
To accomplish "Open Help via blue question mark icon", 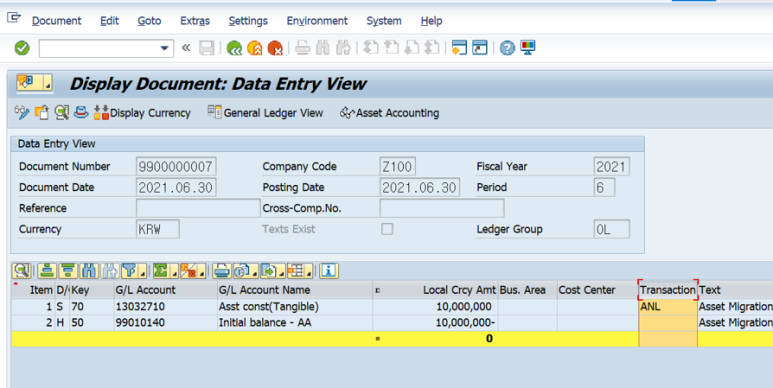I will [x=507, y=48].
